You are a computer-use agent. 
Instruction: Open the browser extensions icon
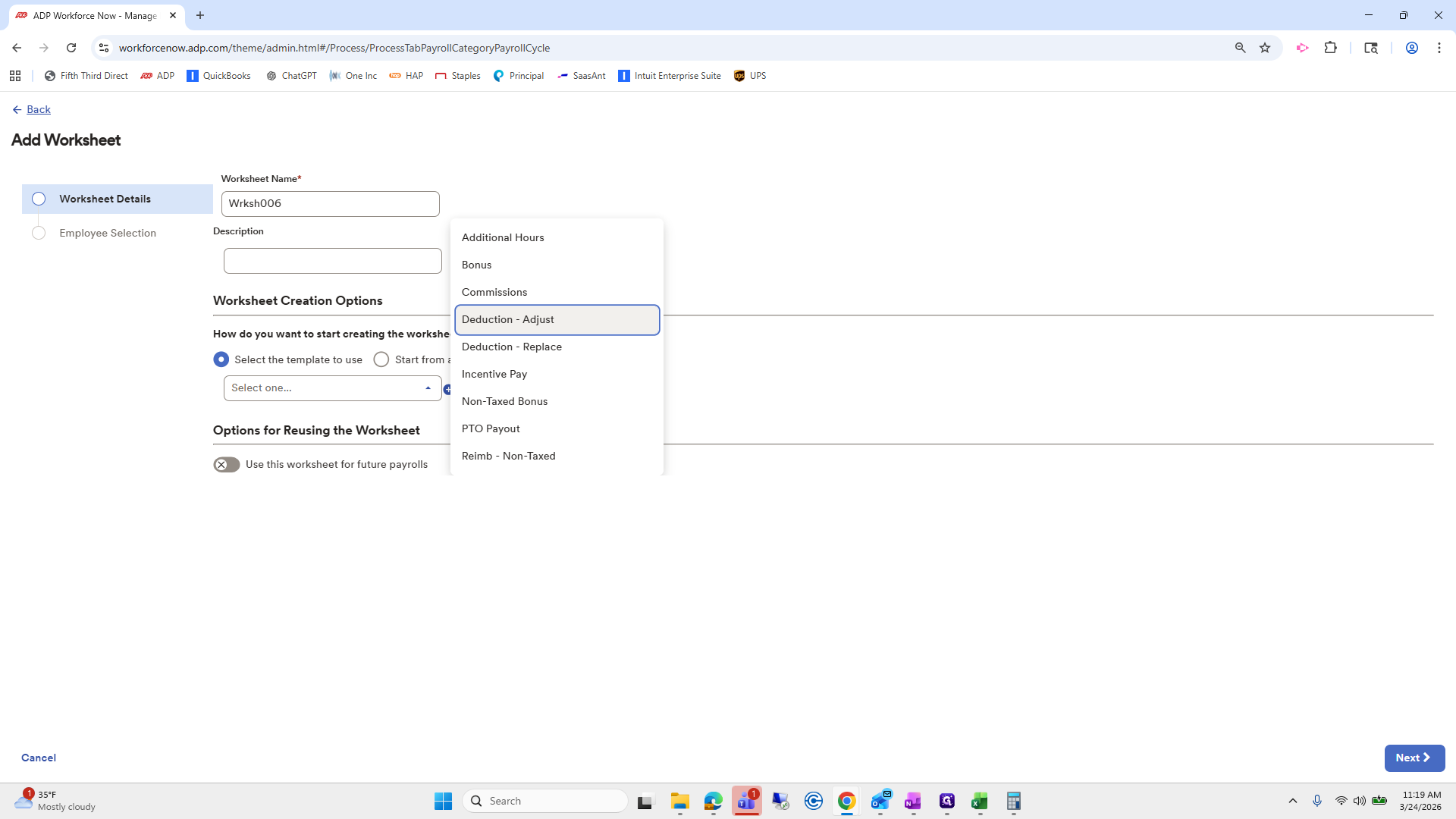coord(1332,47)
